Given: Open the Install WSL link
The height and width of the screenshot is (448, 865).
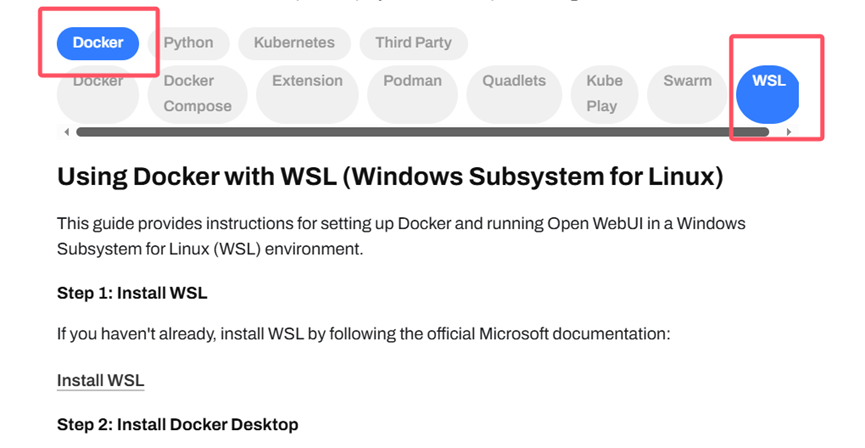Looking at the screenshot, I should 100,381.
